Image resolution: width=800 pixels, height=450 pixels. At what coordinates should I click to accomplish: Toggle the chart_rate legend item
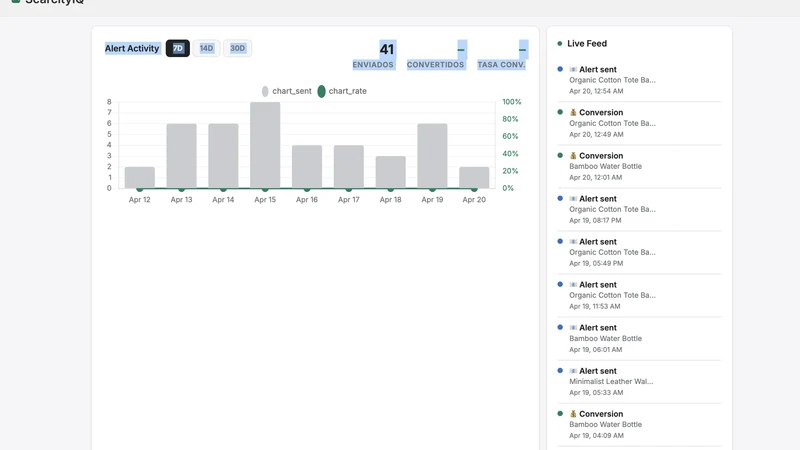tap(342, 91)
